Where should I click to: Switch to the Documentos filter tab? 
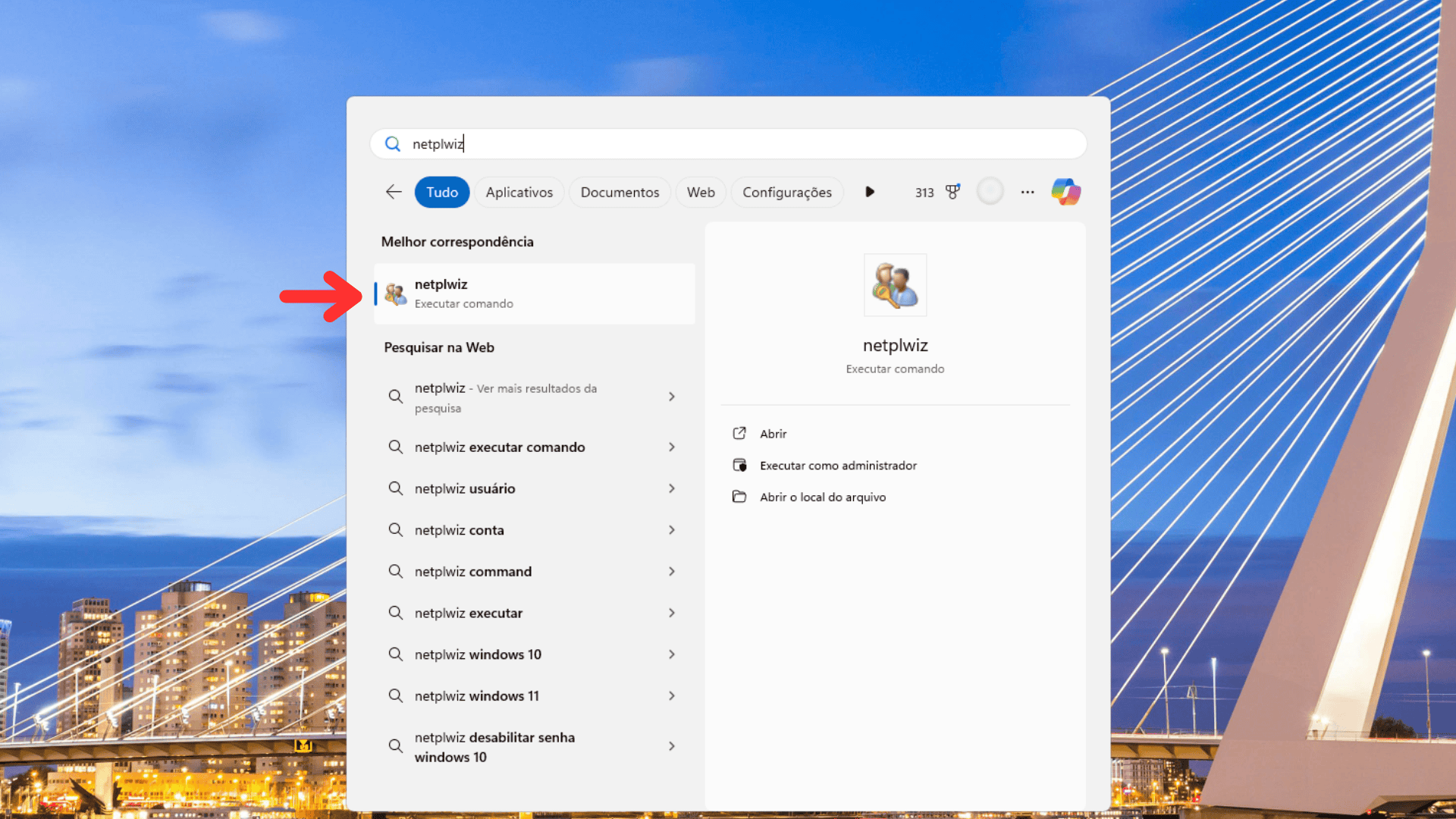[620, 193]
